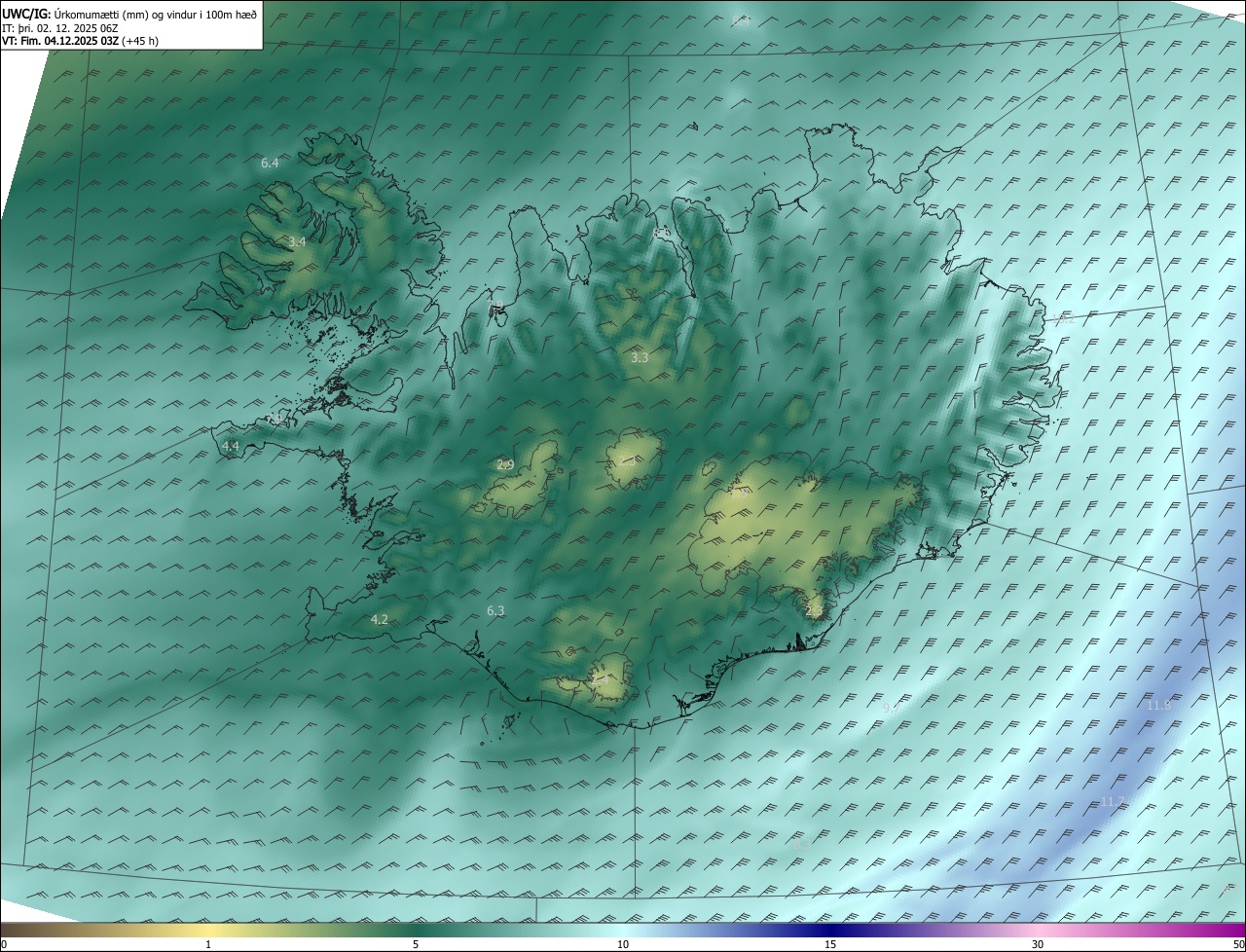The width and height of the screenshot is (1246, 952).
Task: Click the 15 tick label on the color scale
Action: 830,944
